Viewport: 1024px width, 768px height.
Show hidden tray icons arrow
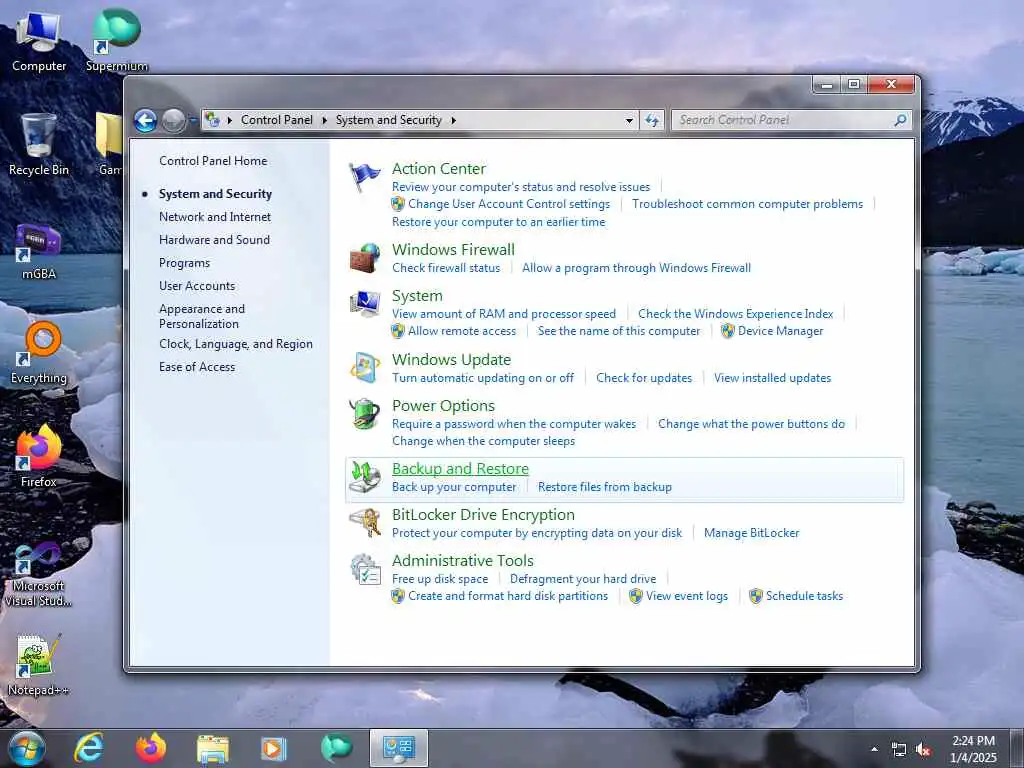coord(874,749)
